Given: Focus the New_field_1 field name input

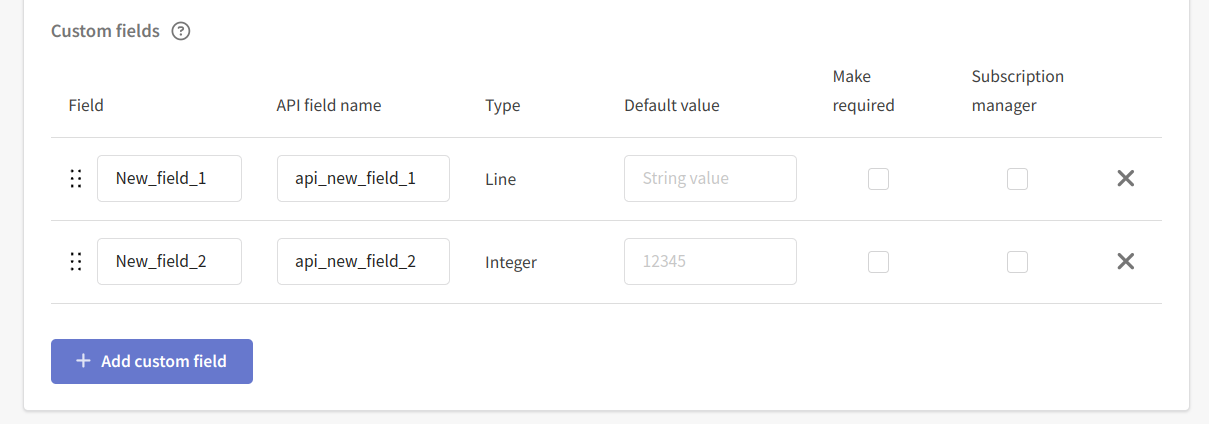Looking at the screenshot, I should (169, 179).
